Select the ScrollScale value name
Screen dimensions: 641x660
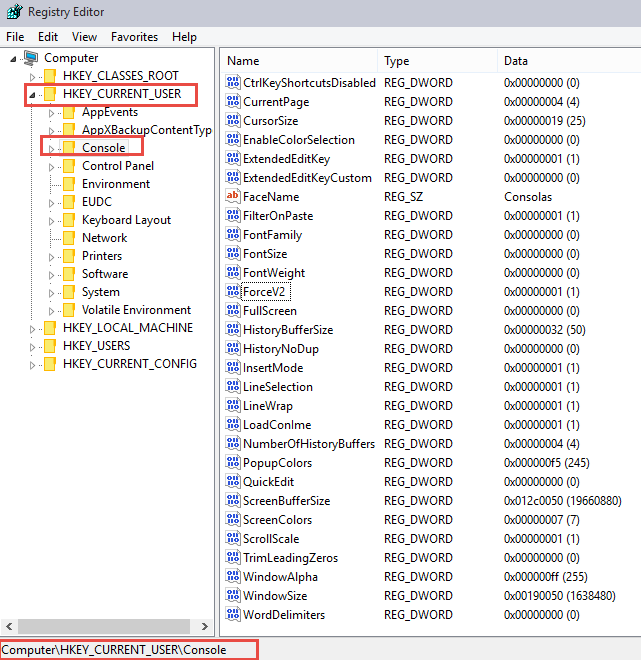click(271, 539)
